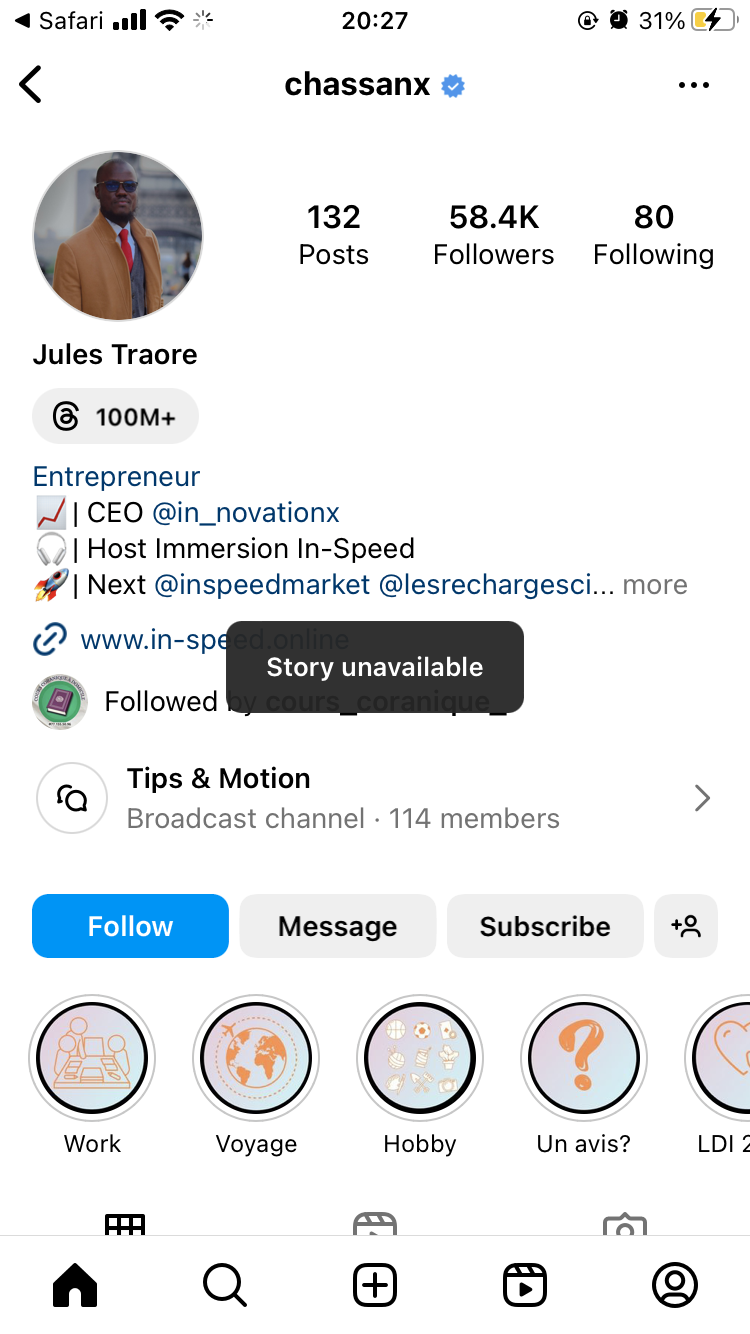Open Tips & Motion broadcast channel chevron

click(702, 798)
